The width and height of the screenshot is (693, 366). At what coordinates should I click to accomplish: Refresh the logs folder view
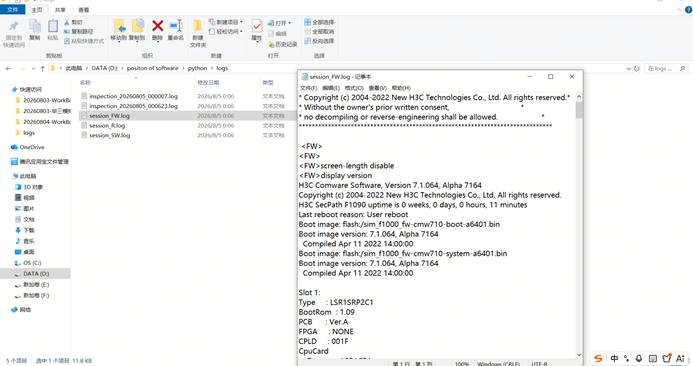[x=637, y=69]
